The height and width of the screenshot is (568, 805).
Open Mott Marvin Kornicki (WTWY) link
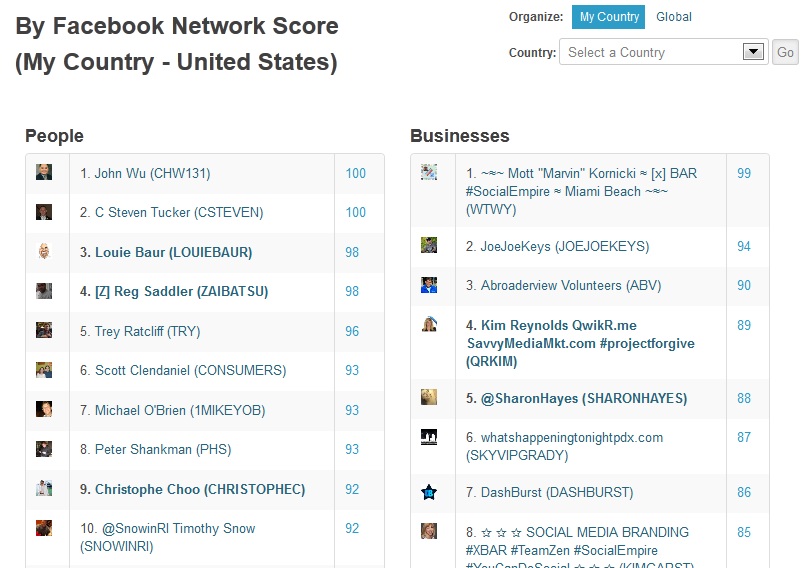pyautogui.click(x=581, y=191)
